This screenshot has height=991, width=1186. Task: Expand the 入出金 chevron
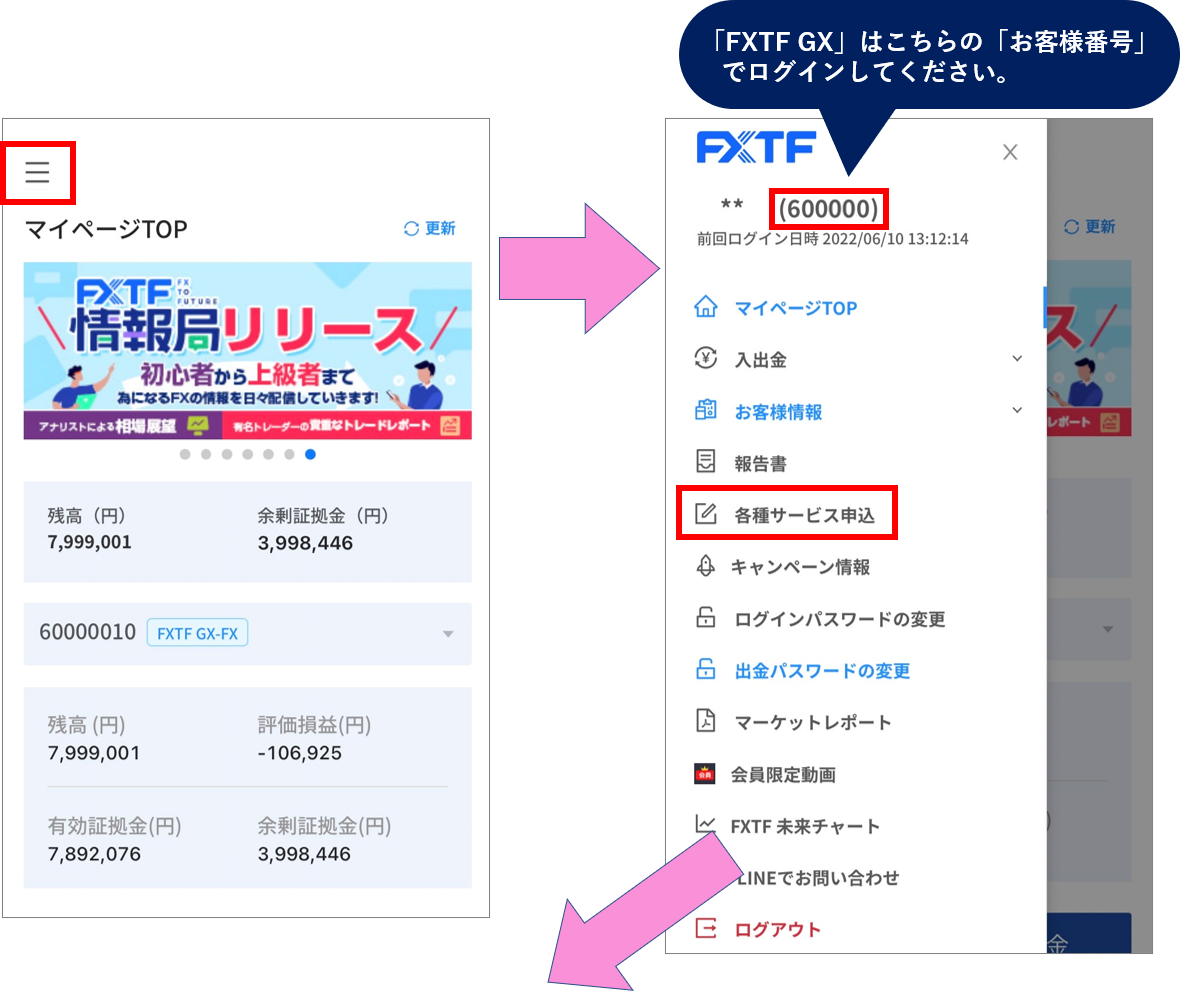coord(1017,359)
